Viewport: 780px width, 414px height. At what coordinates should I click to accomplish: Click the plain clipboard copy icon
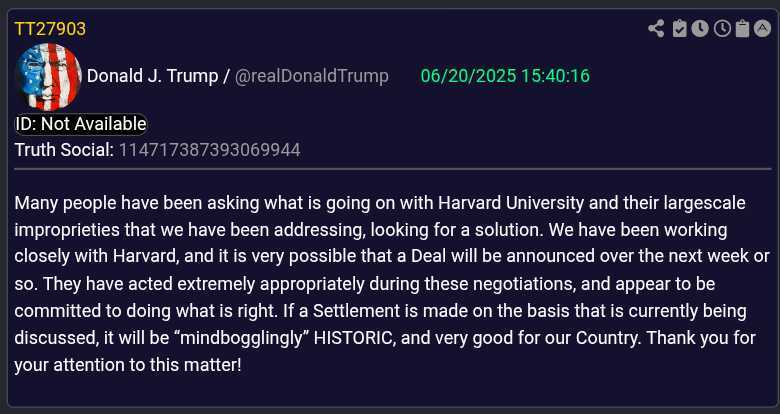point(742,28)
